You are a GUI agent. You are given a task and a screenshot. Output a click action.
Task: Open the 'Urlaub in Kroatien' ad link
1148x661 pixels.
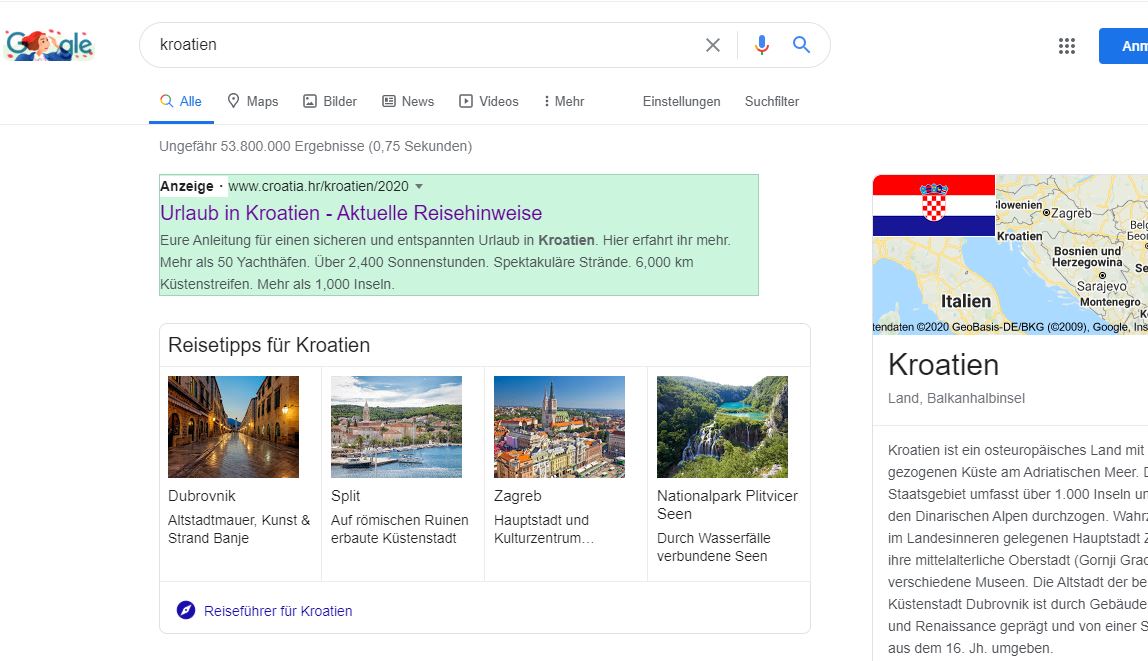click(351, 213)
